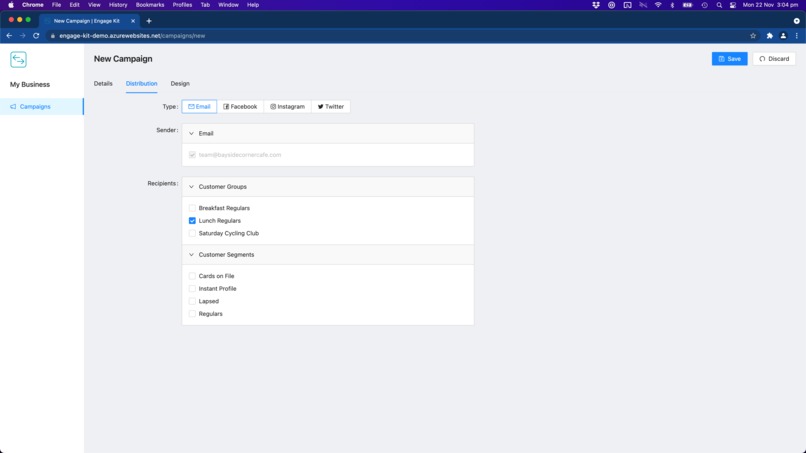Enable the Instant Profile segment checkbox
This screenshot has height=453, width=806.
pos(192,288)
